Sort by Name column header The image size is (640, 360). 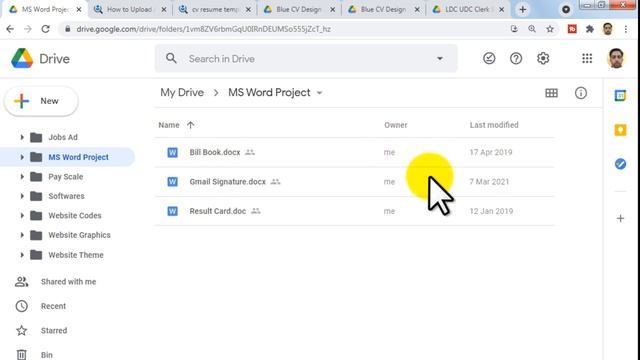(169, 125)
